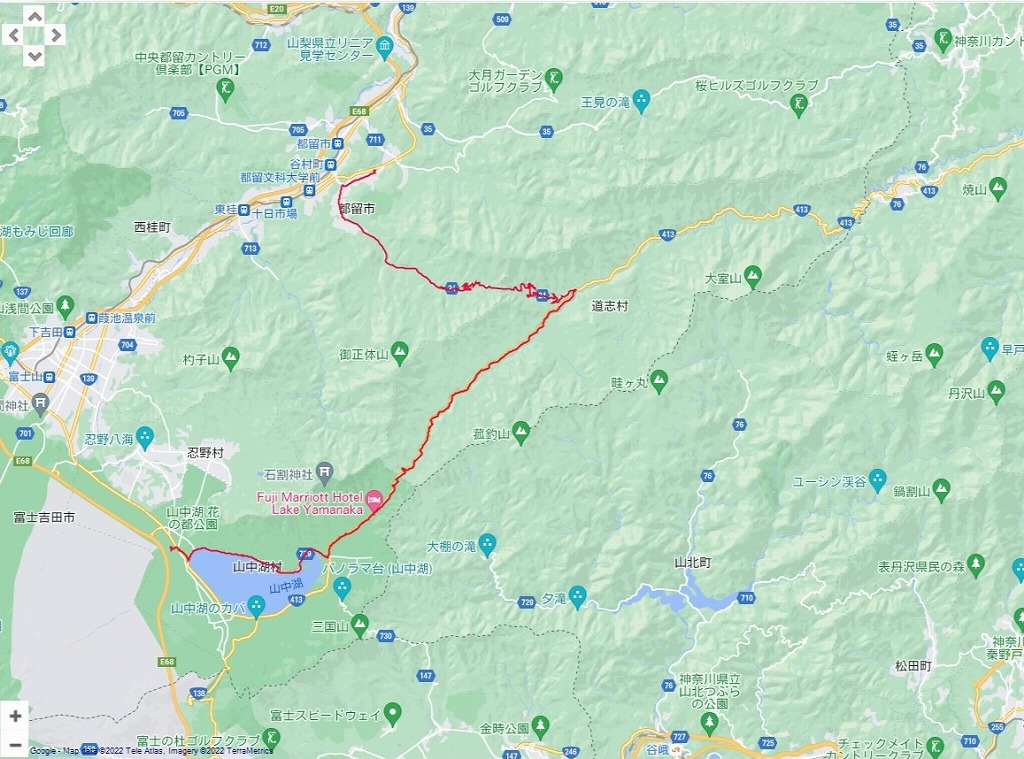Click the Fuji Marriott Hotel Lake Yamanaka marker
This screenshot has height=759, width=1024.
click(374, 501)
